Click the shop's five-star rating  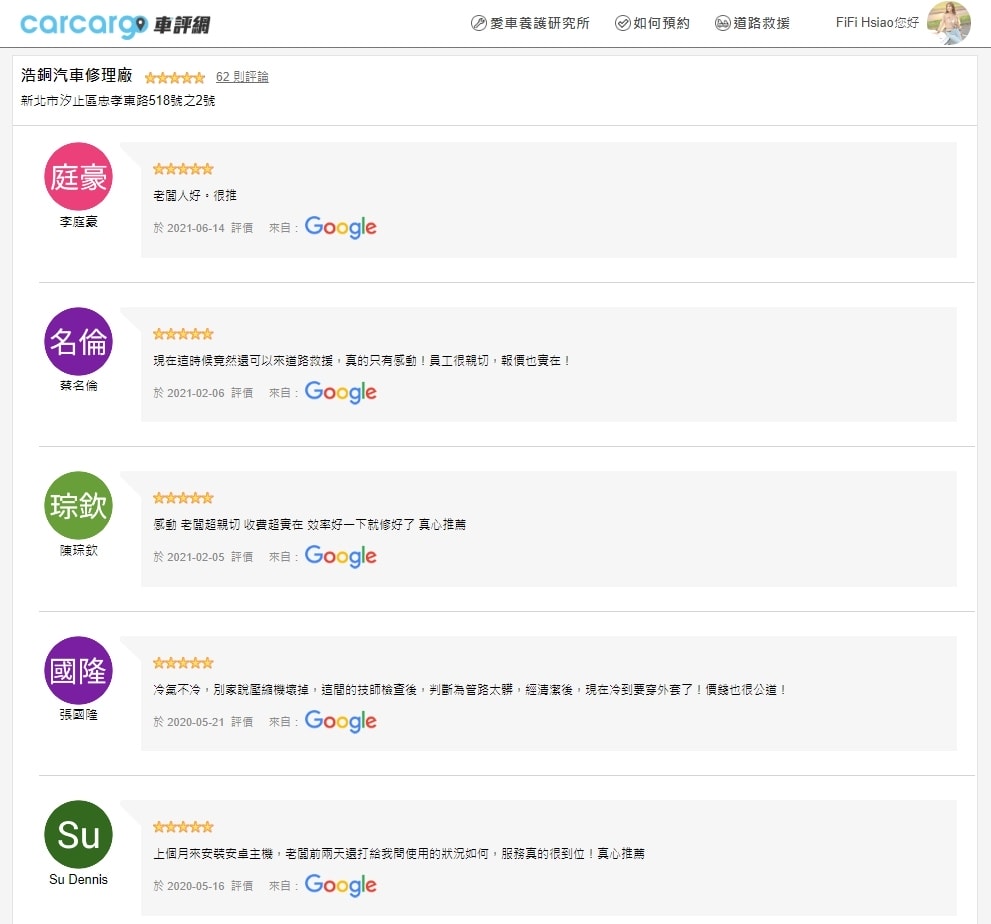click(174, 77)
